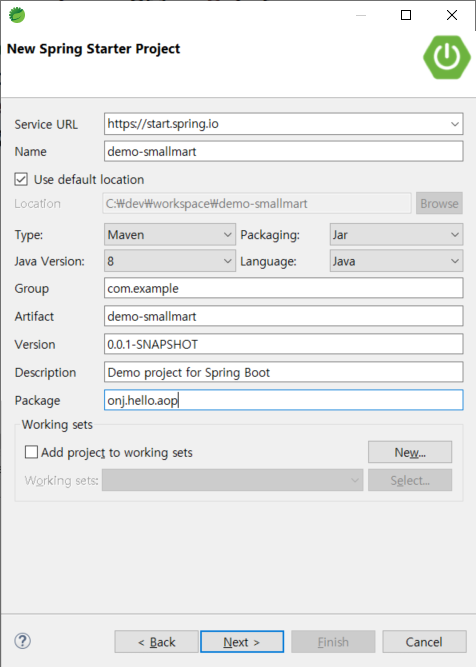Click the Spring leaf window icon

pyautogui.click(x=17, y=15)
